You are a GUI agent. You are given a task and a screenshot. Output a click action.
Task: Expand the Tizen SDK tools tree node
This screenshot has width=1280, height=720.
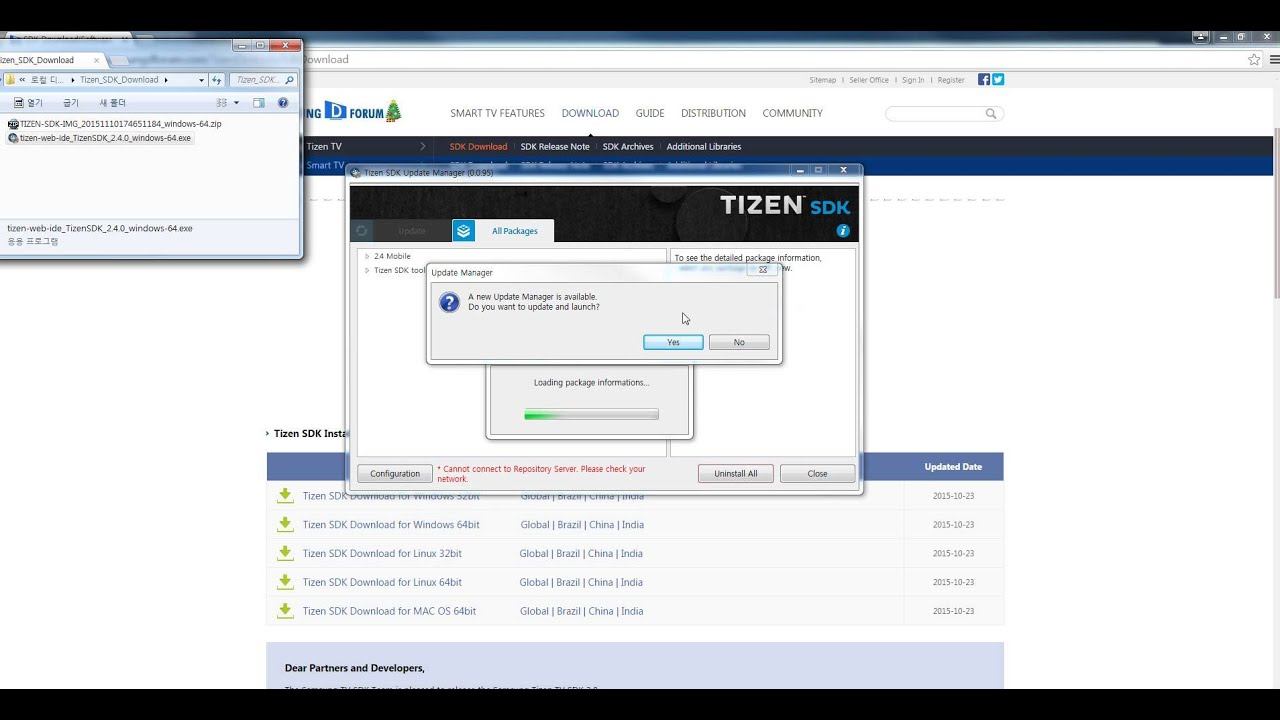367,271
